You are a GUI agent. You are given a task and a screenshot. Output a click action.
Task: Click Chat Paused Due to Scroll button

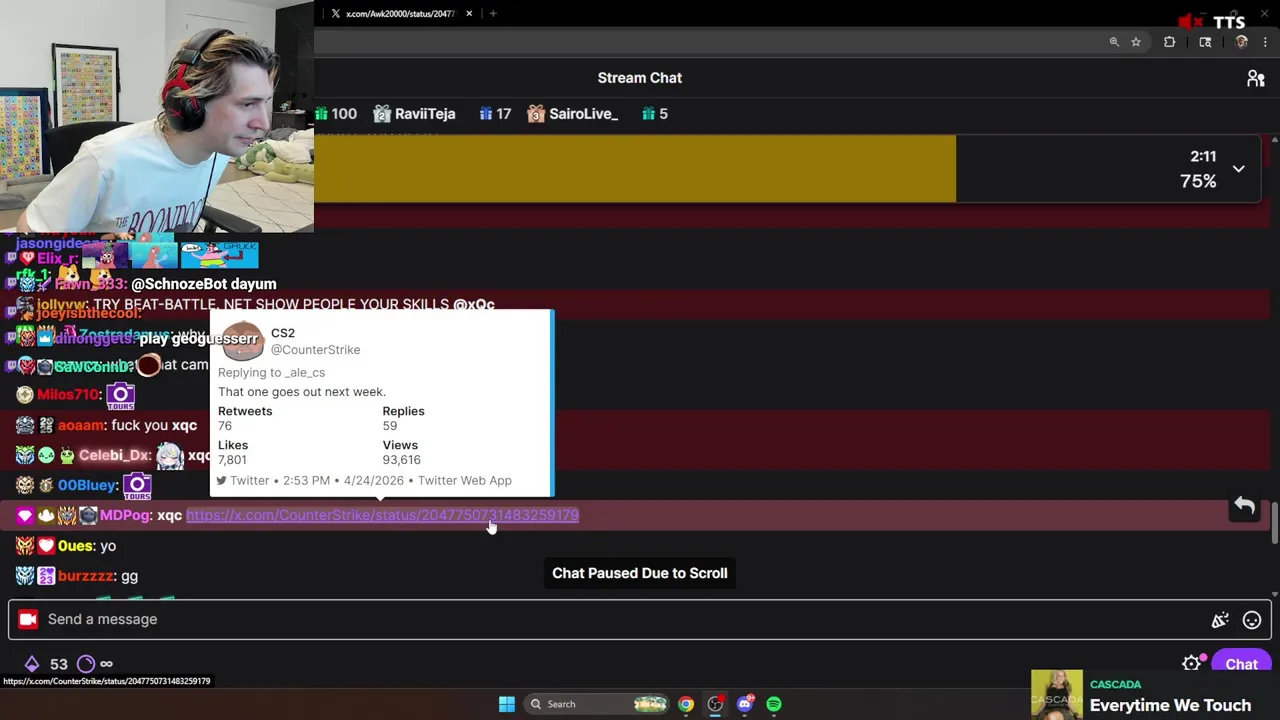[640, 573]
